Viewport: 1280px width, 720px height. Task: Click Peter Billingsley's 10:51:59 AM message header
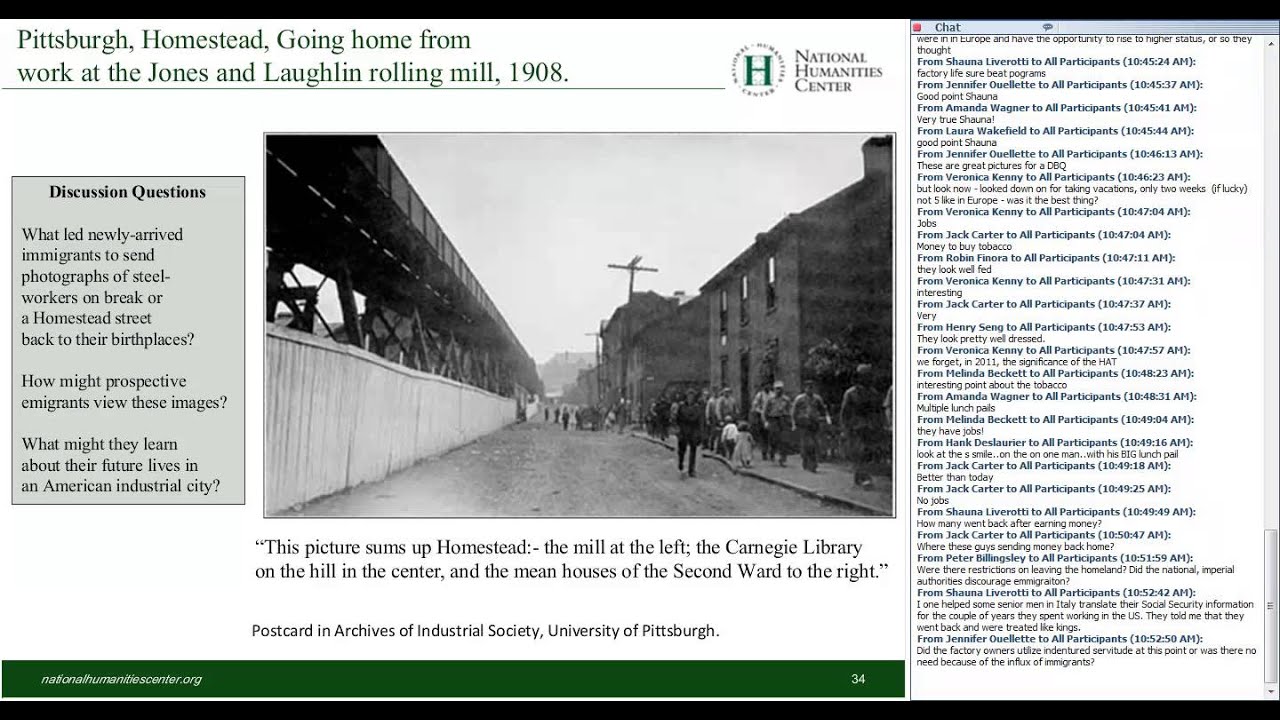click(1054, 557)
